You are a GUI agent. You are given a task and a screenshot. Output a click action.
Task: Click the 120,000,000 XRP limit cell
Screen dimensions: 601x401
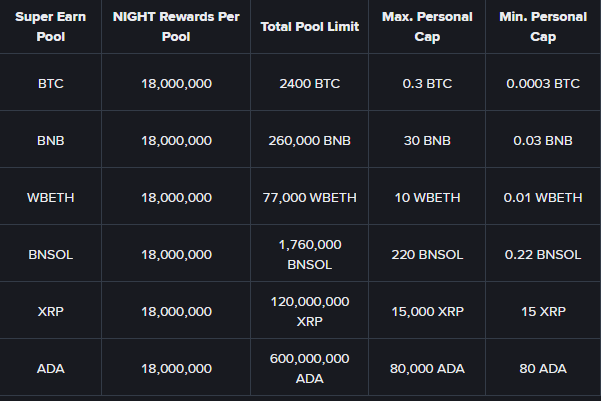[x=309, y=311]
